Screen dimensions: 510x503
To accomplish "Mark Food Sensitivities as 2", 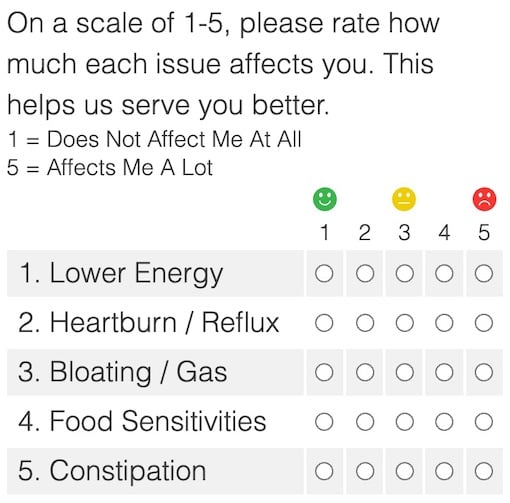I will click(365, 422).
